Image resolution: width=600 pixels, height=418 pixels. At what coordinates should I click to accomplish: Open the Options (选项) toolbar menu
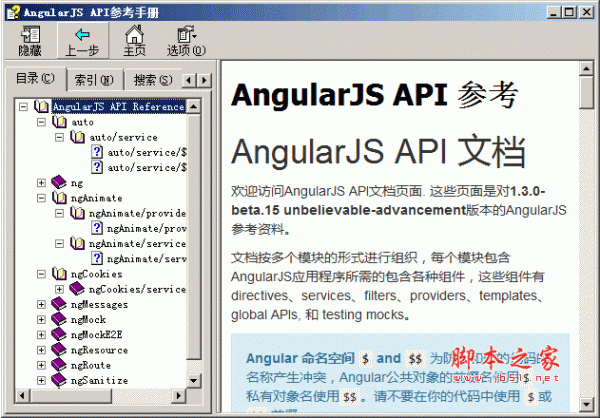(x=186, y=41)
